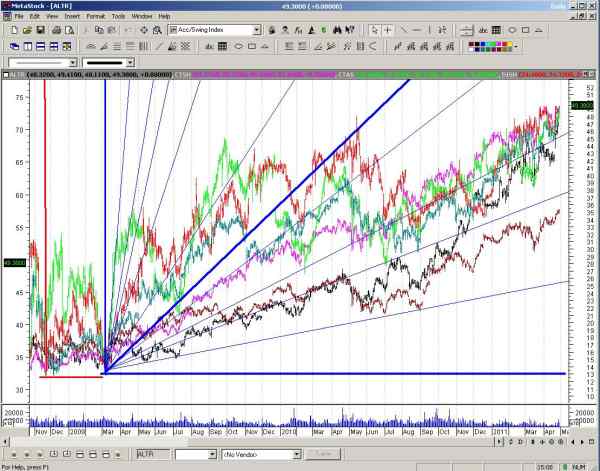Click the stacked windows icon in second toolbar
Screen dimensions: 600x471
coord(14,46)
